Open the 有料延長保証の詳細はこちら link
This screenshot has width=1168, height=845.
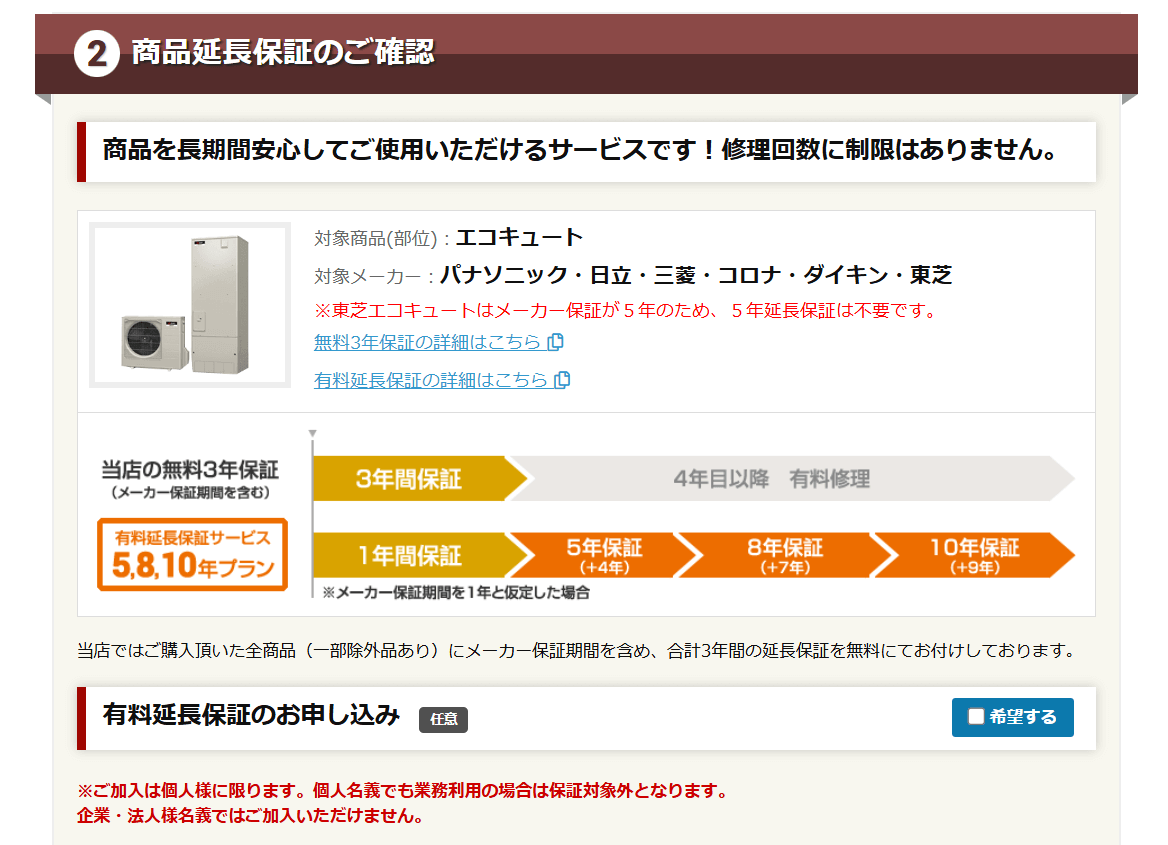pos(431,380)
